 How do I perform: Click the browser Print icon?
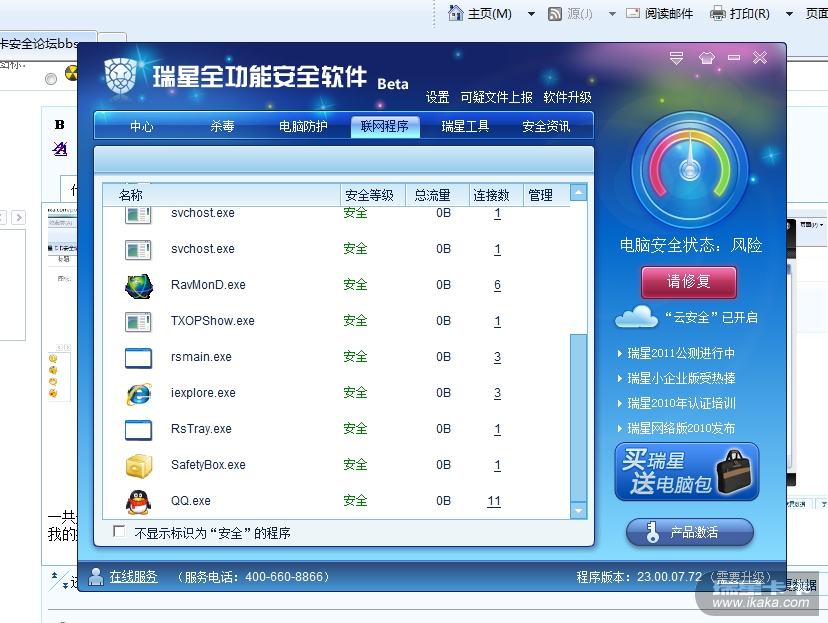tap(718, 13)
